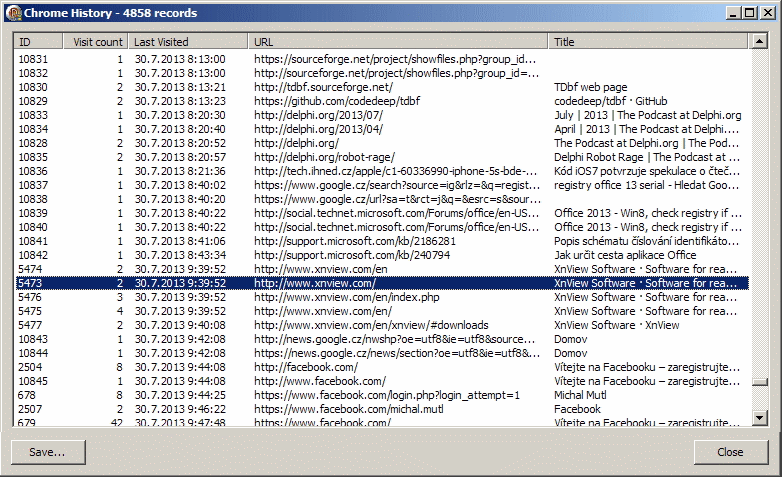Click the Save... button
Screen dimensions: 782x477
coord(48,452)
